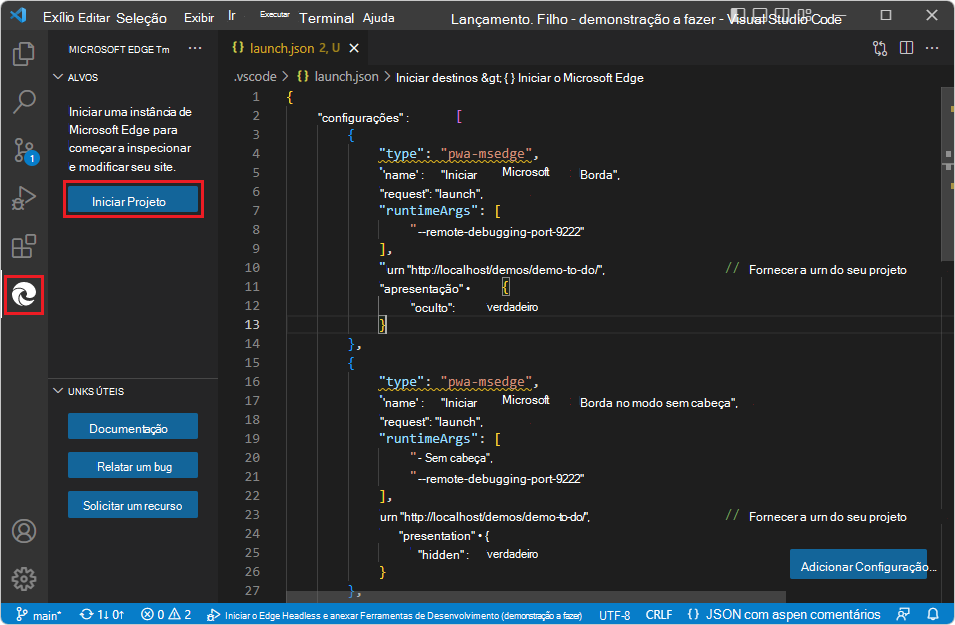Open the Extensions view icon
The image size is (955, 625).
pos(24,246)
